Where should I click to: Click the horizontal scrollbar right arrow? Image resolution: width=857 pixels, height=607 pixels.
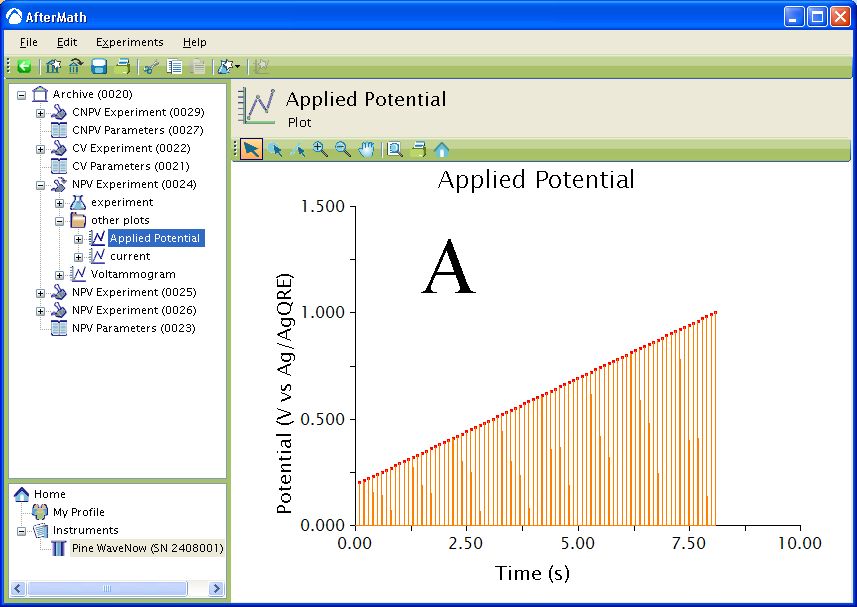[x=216, y=588]
